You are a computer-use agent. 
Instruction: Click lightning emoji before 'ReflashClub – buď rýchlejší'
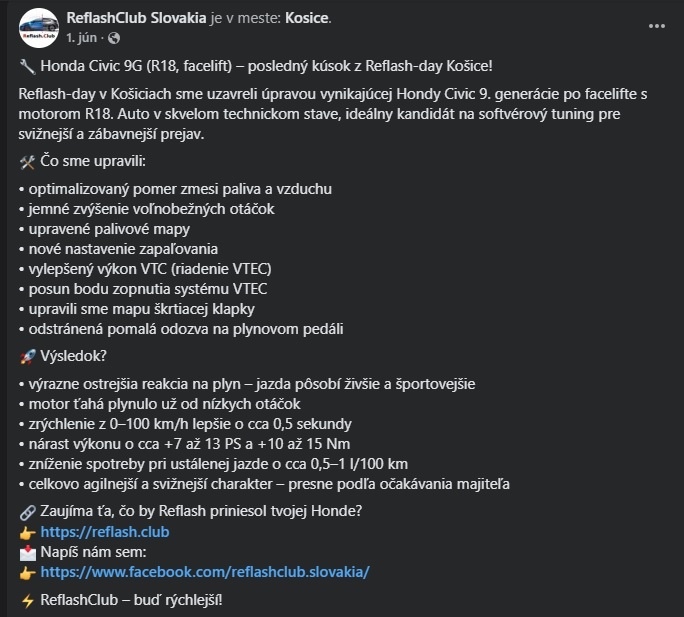pos(27,600)
